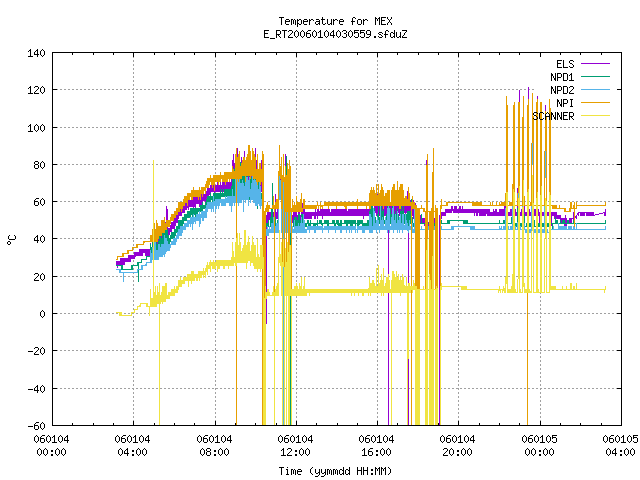Screen dimensions: 640x480
Task: Click the y-axis tick label -60
Action: click(36, 426)
